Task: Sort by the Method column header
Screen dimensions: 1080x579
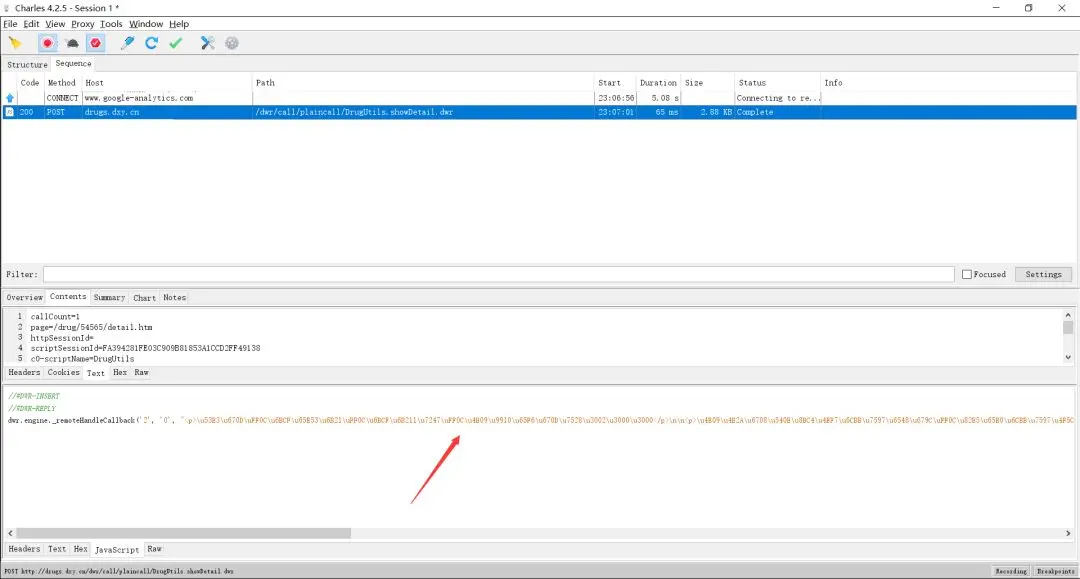Action: point(62,83)
